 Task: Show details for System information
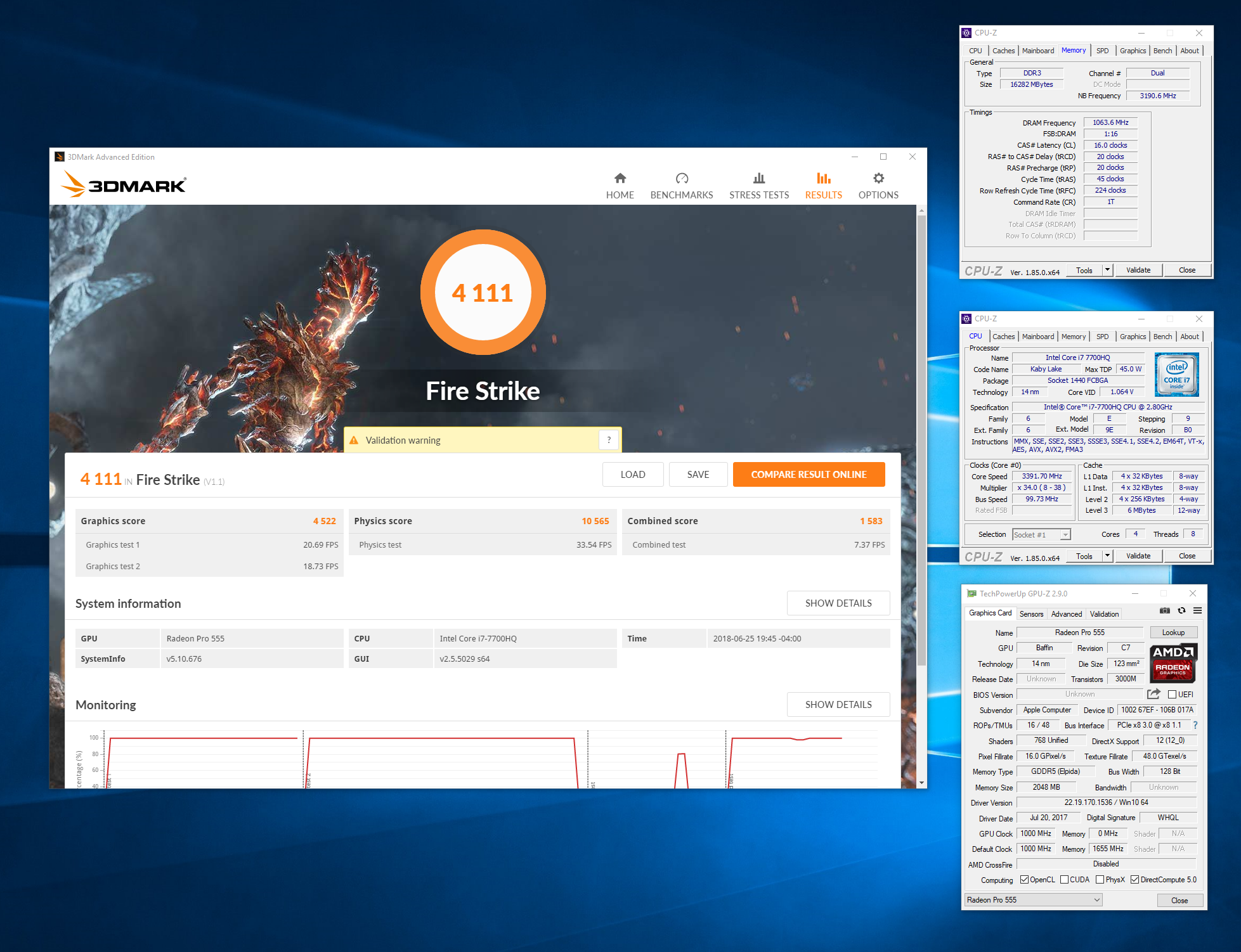(838, 603)
